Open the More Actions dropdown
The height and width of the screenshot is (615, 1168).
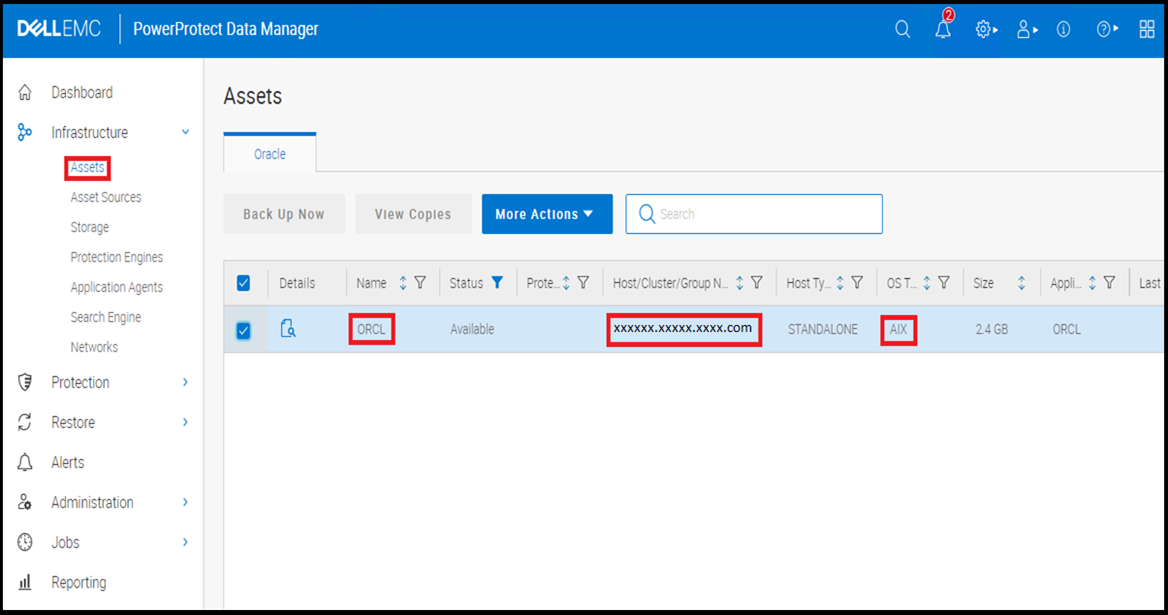coord(548,214)
